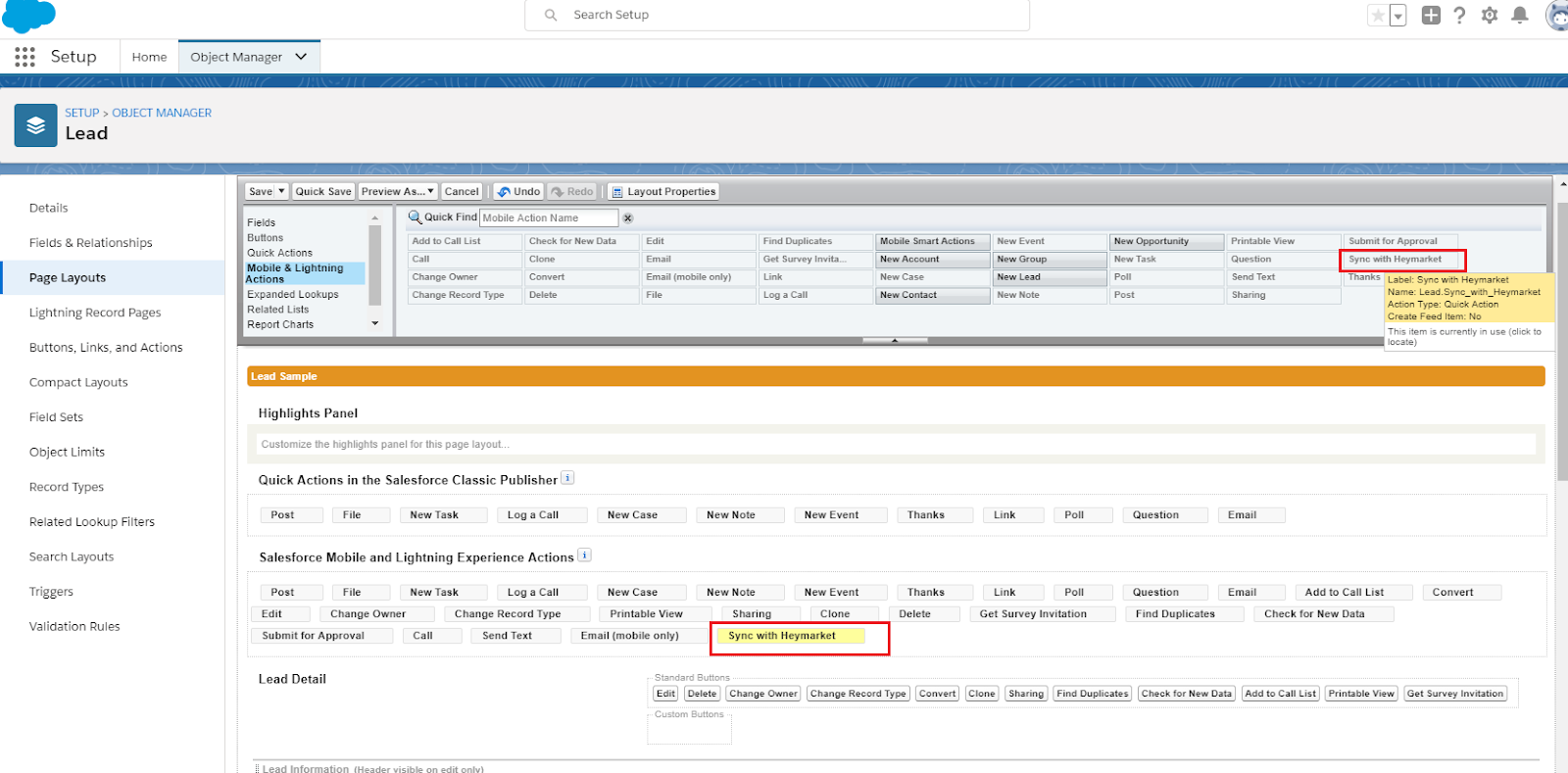Select Report Charts in palette category list
1568x773 pixels.
(x=280, y=324)
